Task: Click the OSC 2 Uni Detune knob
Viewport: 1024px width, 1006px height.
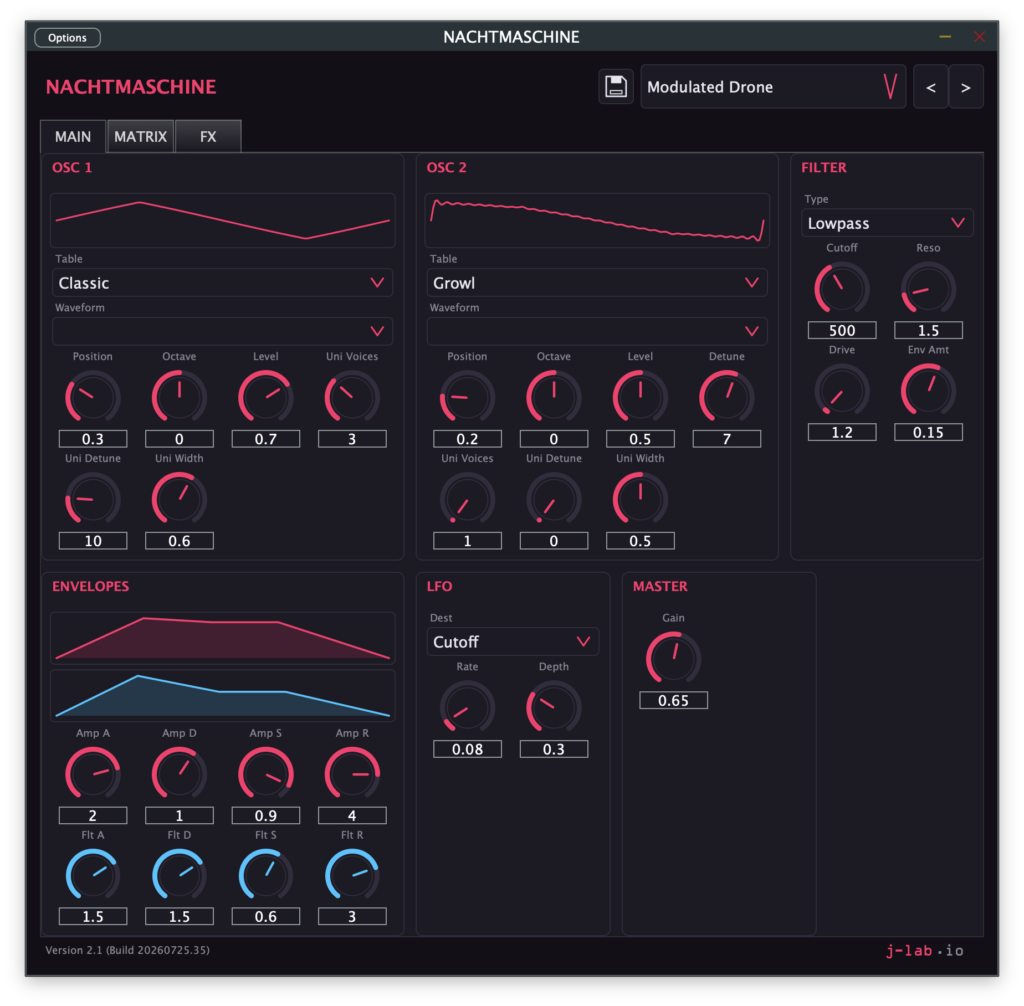Action: click(x=554, y=498)
